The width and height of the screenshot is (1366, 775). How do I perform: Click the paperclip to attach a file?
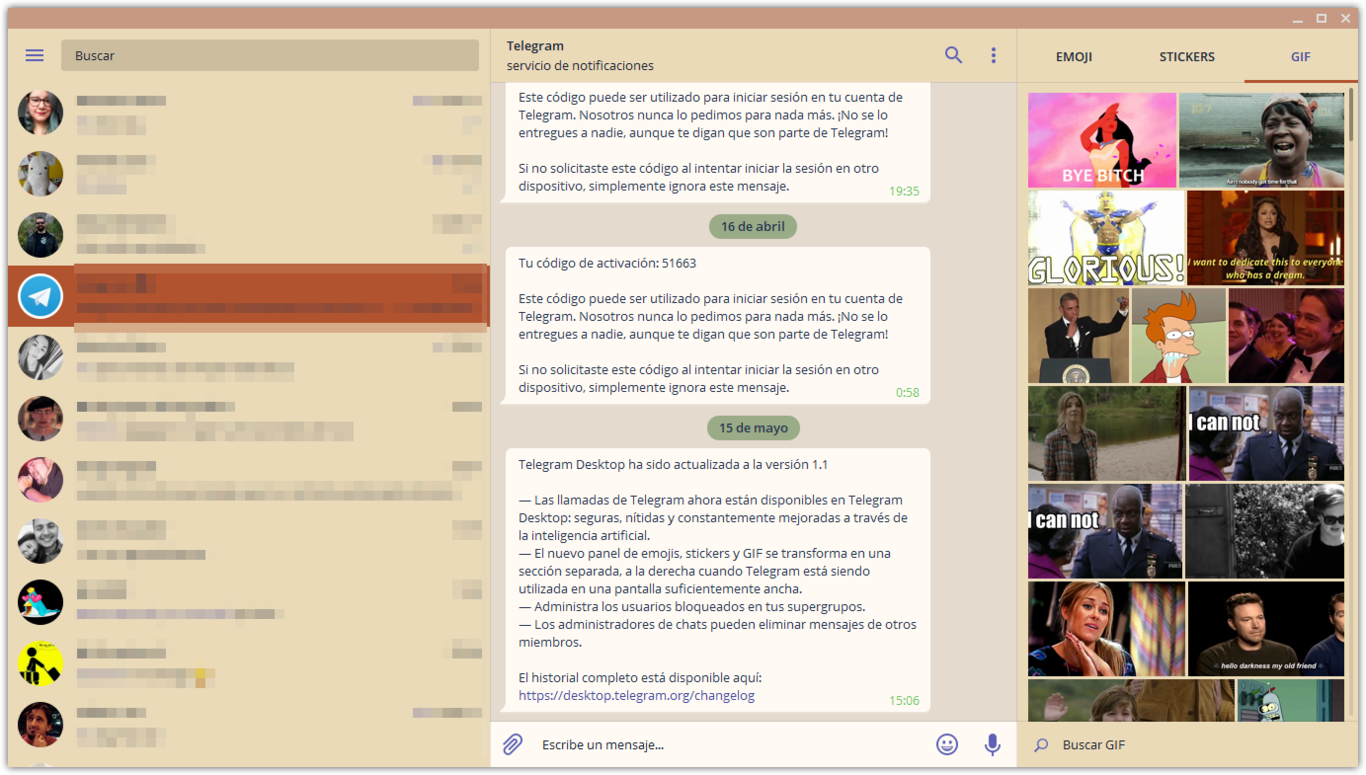513,744
